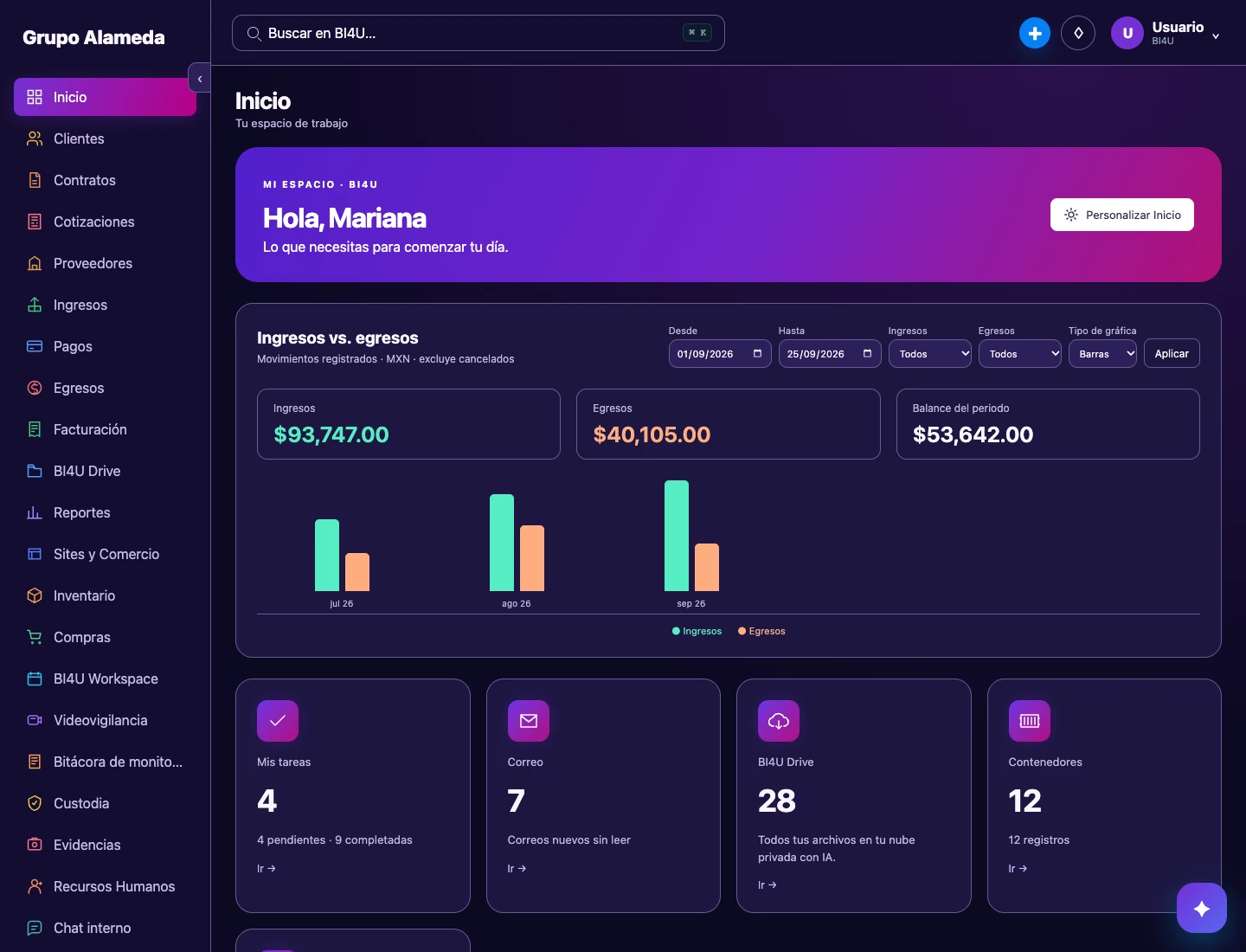This screenshot has width=1246, height=952.
Task: Click the Reportes chart icon in sidebar
Action: click(35, 512)
